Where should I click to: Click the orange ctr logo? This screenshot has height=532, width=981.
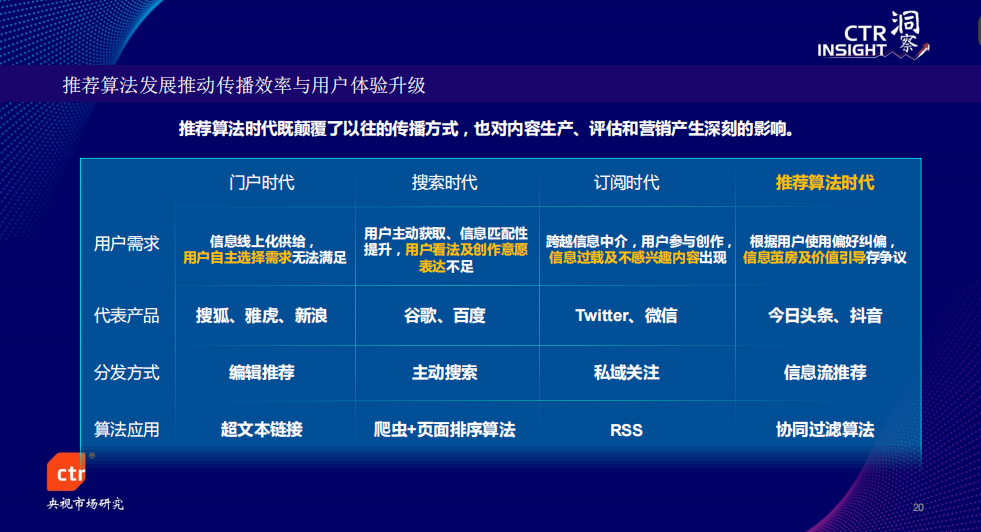(66, 472)
